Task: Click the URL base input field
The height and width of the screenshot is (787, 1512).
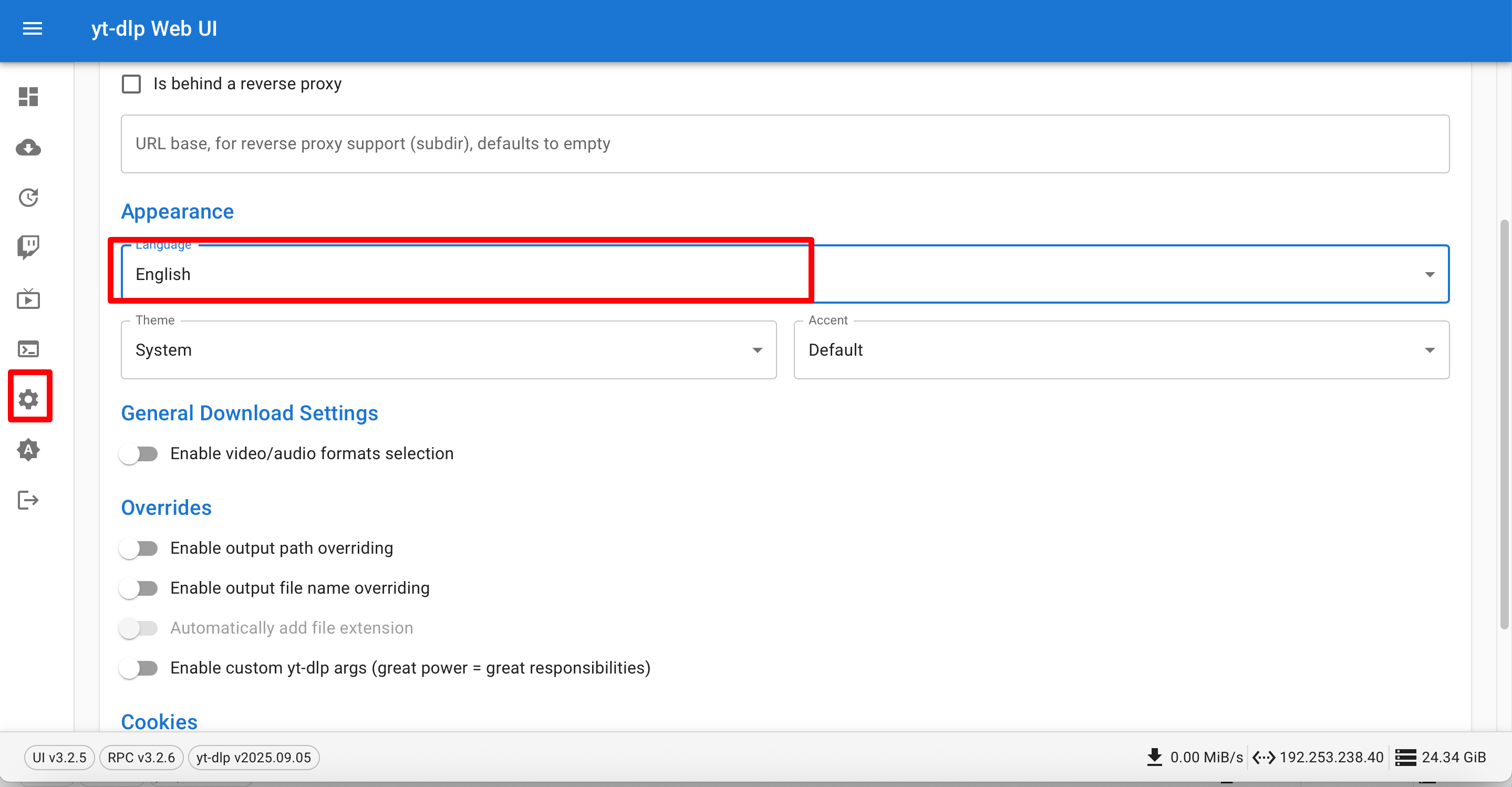Action: pos(784,144)
